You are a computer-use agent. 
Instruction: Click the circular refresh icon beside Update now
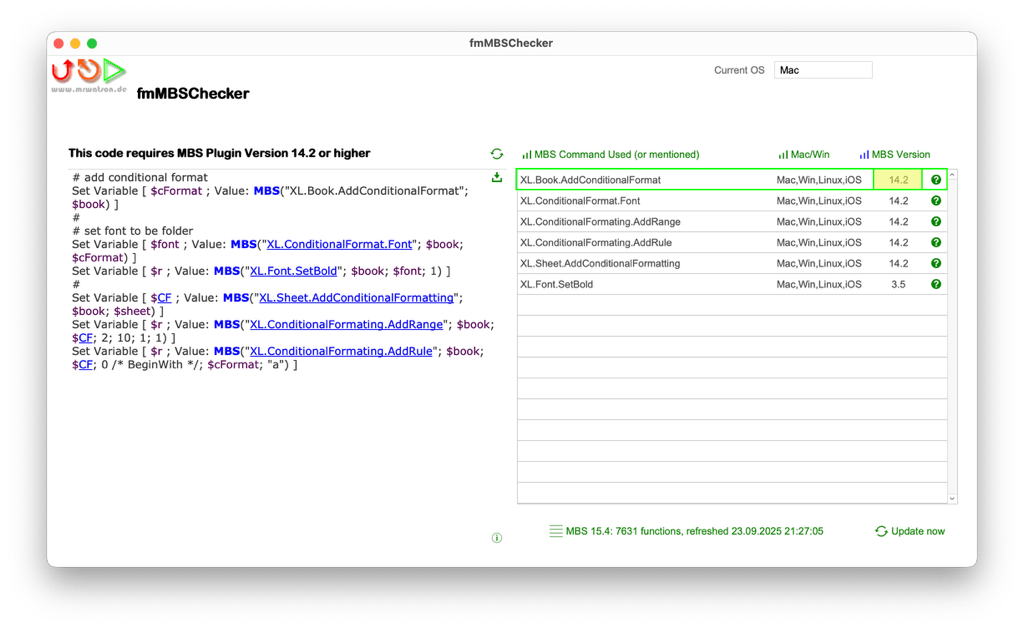(x=881, y=531)
